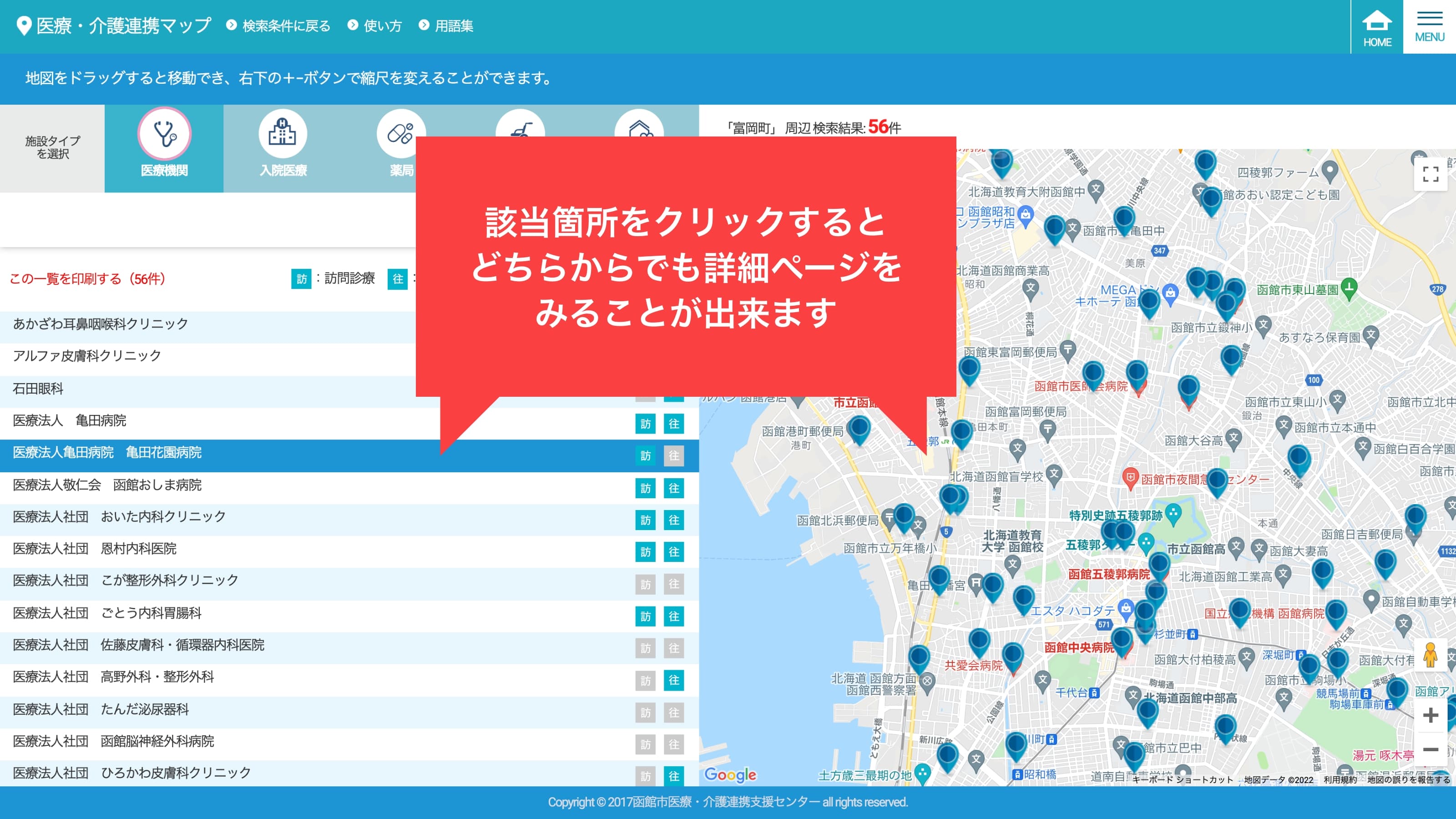Viewport: 1456px width, 819px height.
Task: Click 訪 badge for 亀田病院 row
Action: 646,424
